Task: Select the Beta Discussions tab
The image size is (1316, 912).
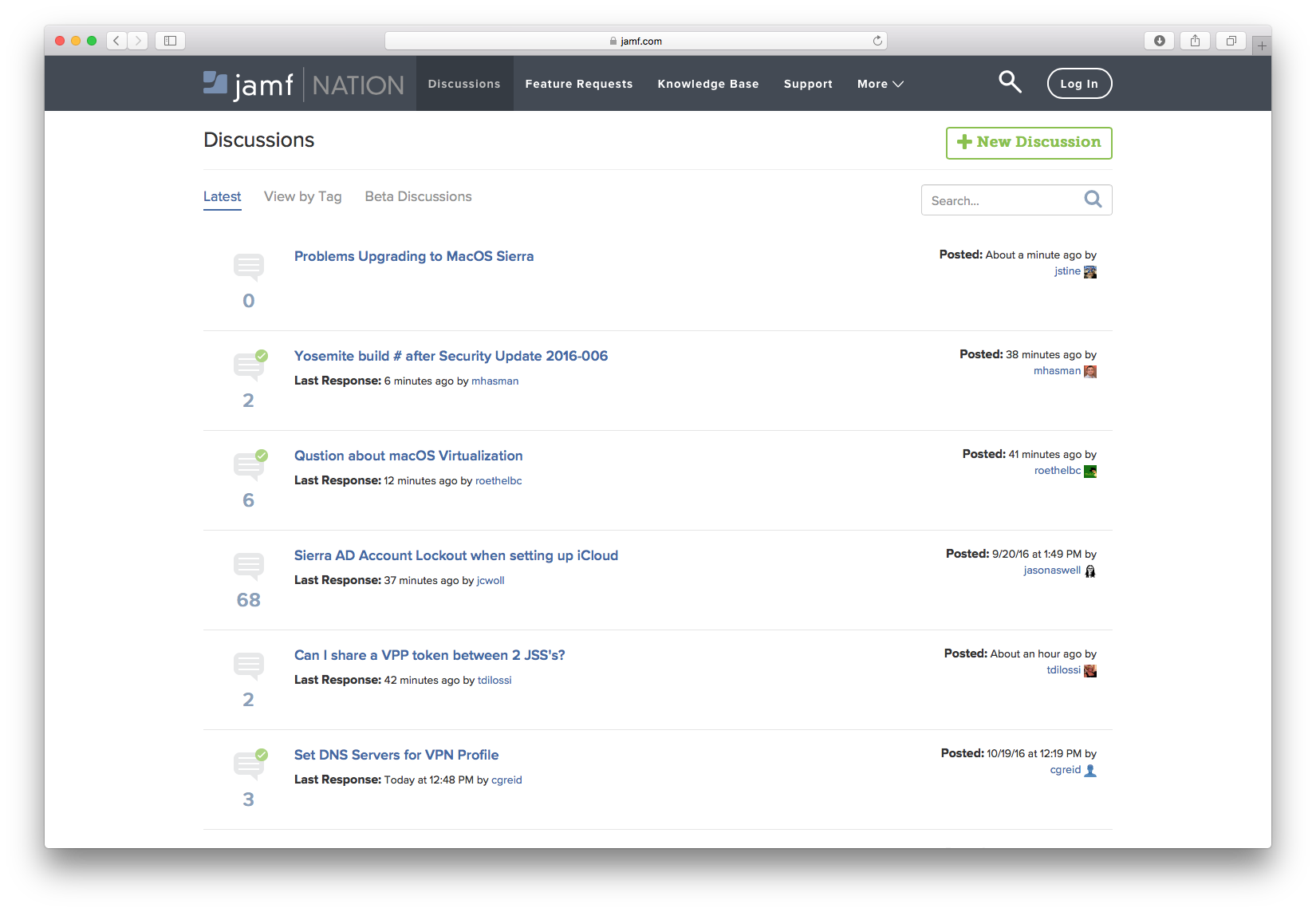Action: point(418,196)
